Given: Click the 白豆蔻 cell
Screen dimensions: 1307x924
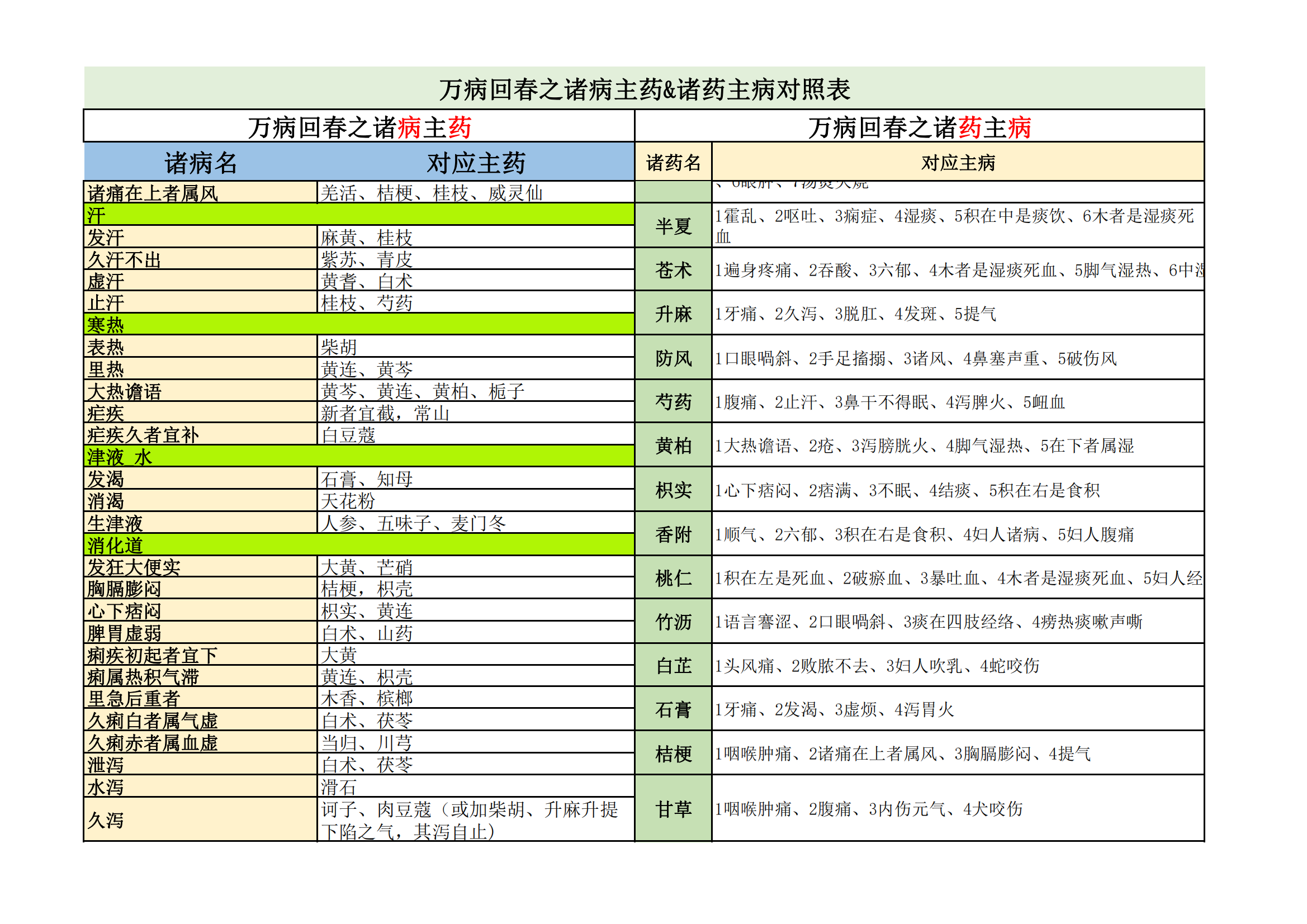Looking at the screenshot, I should [x=476, y=434].
